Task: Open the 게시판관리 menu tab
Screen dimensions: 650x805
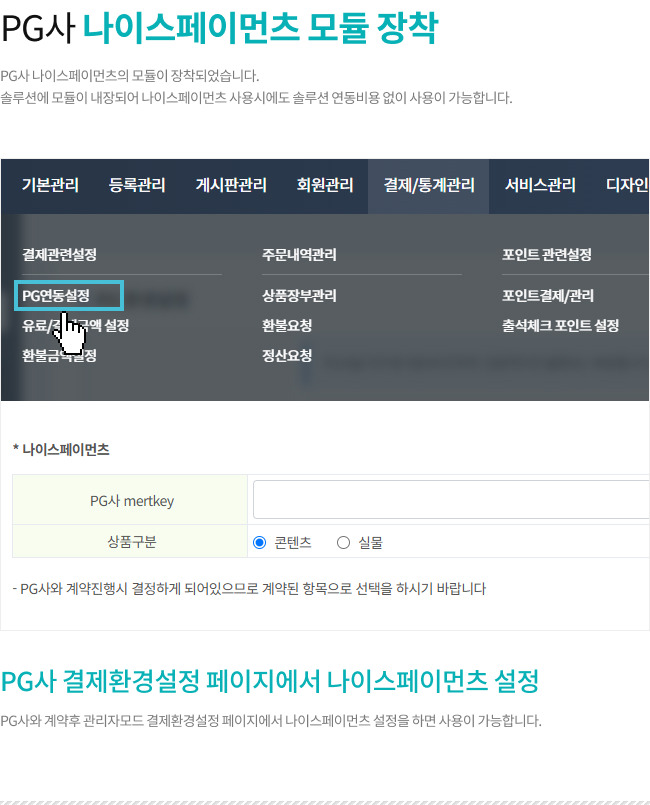Action: tap(231, 185)
